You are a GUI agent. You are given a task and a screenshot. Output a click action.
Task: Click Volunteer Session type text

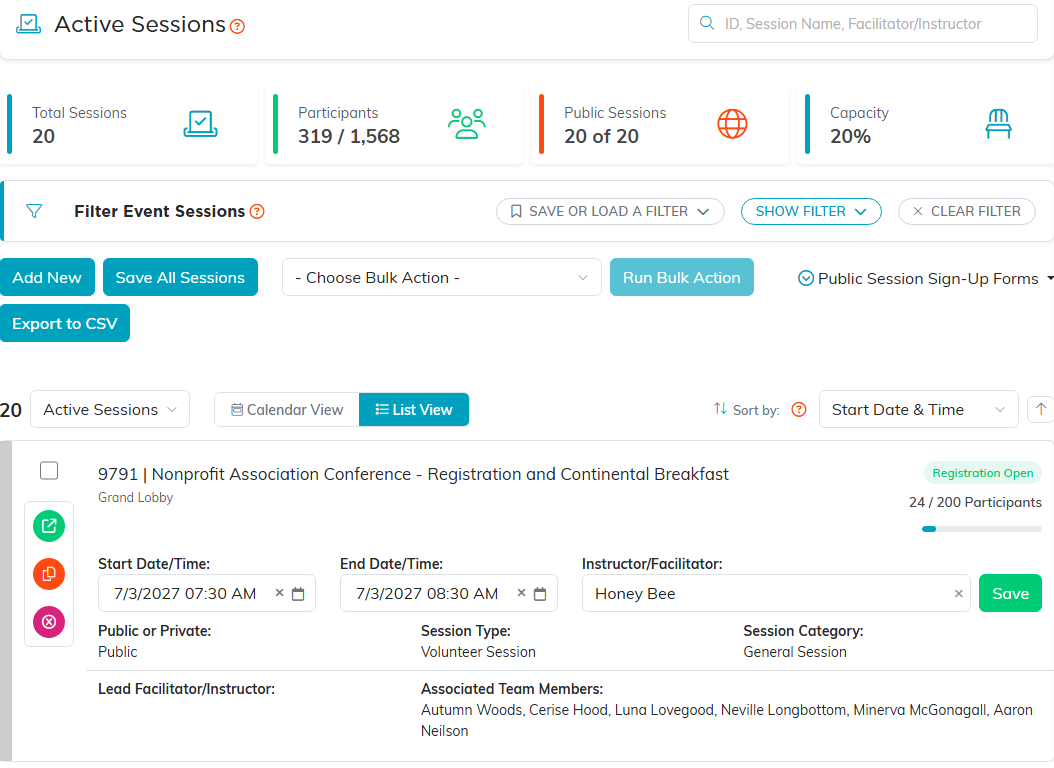(479, 652)
